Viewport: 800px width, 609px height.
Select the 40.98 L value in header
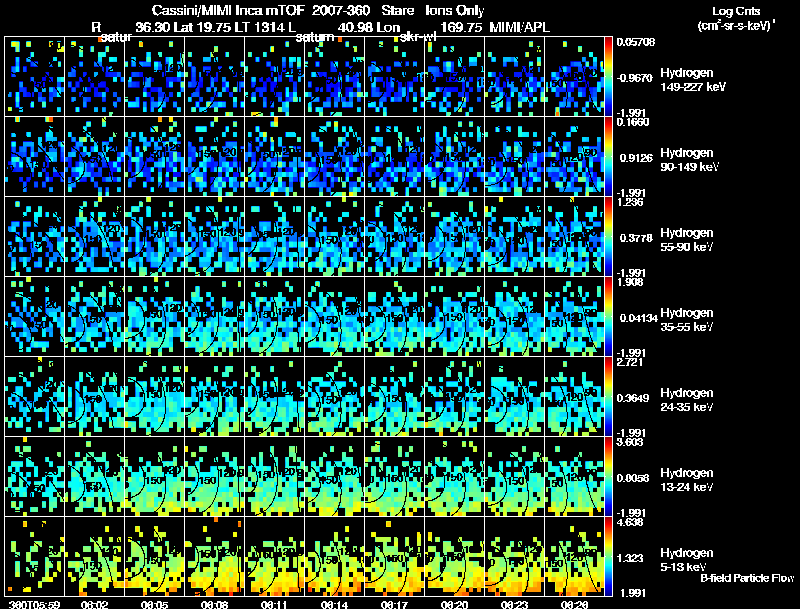click(x=355, y=27)
